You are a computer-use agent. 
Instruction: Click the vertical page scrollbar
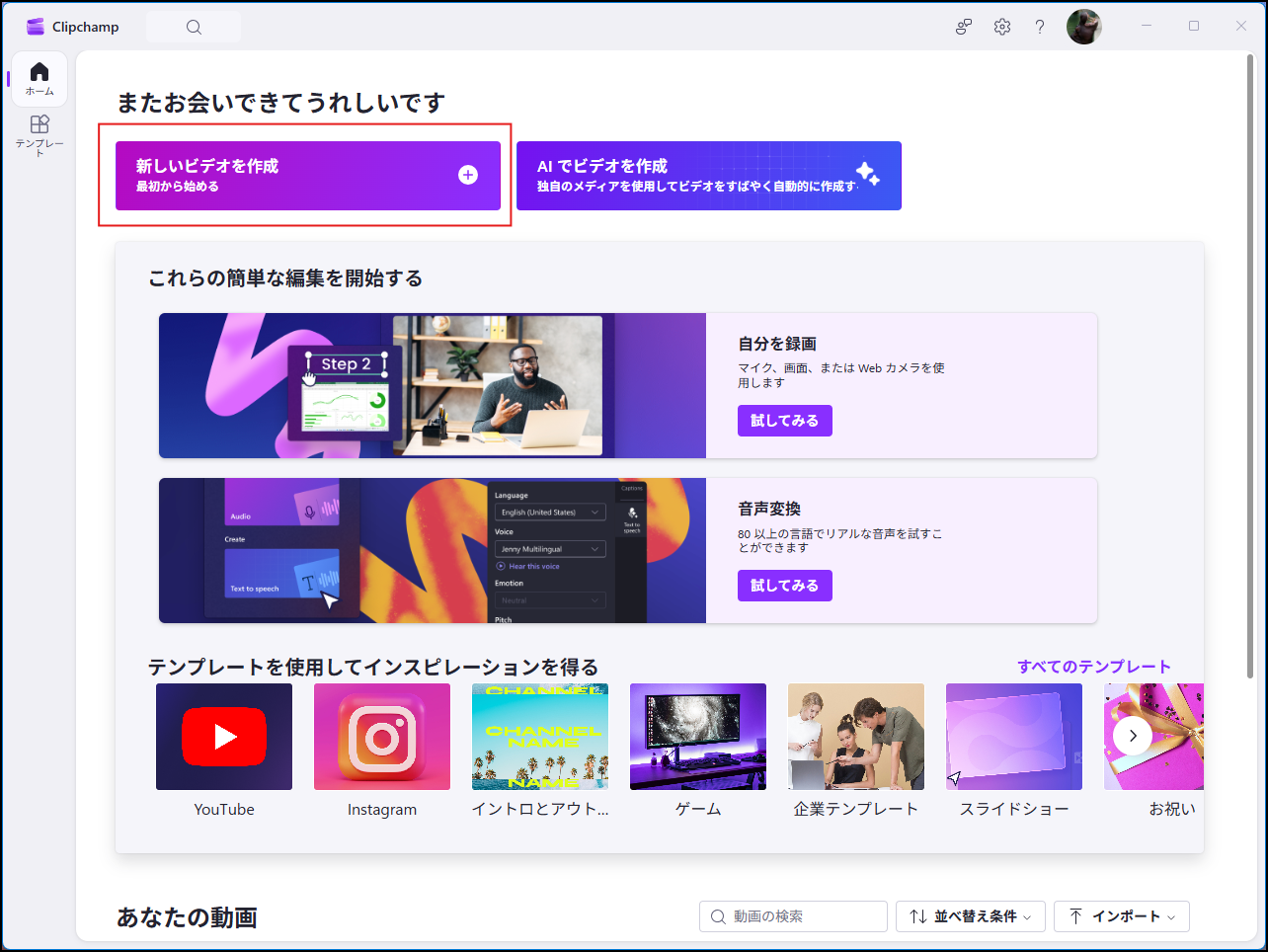(x=1250, y=365)
